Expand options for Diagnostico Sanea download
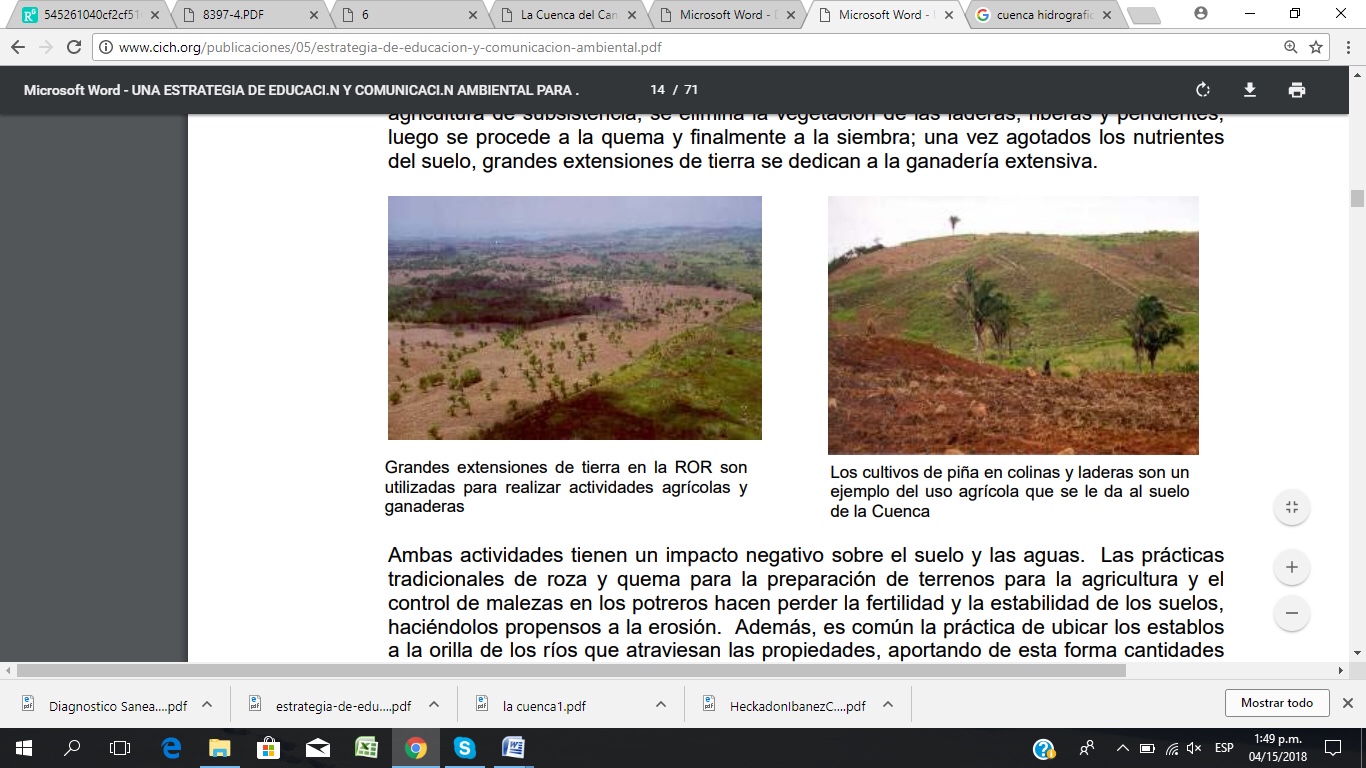This screenshot has height=768, width=1366. click(x=207, y=704)
